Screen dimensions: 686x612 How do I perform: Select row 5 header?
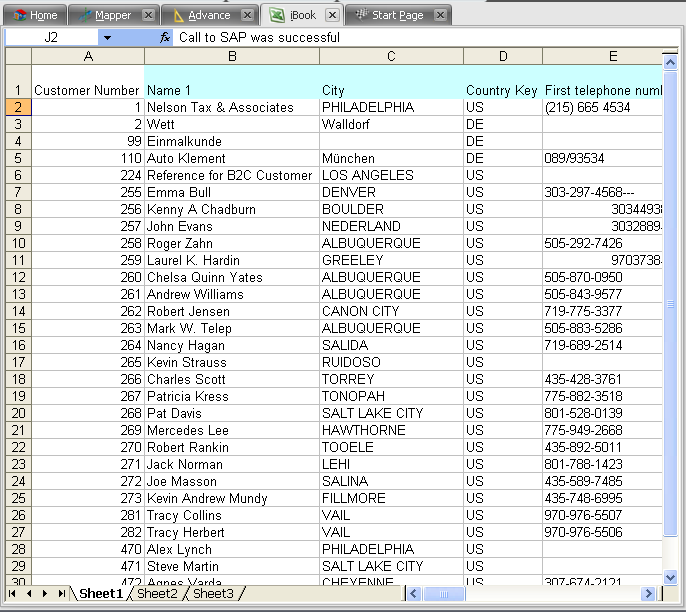(18, 158)
